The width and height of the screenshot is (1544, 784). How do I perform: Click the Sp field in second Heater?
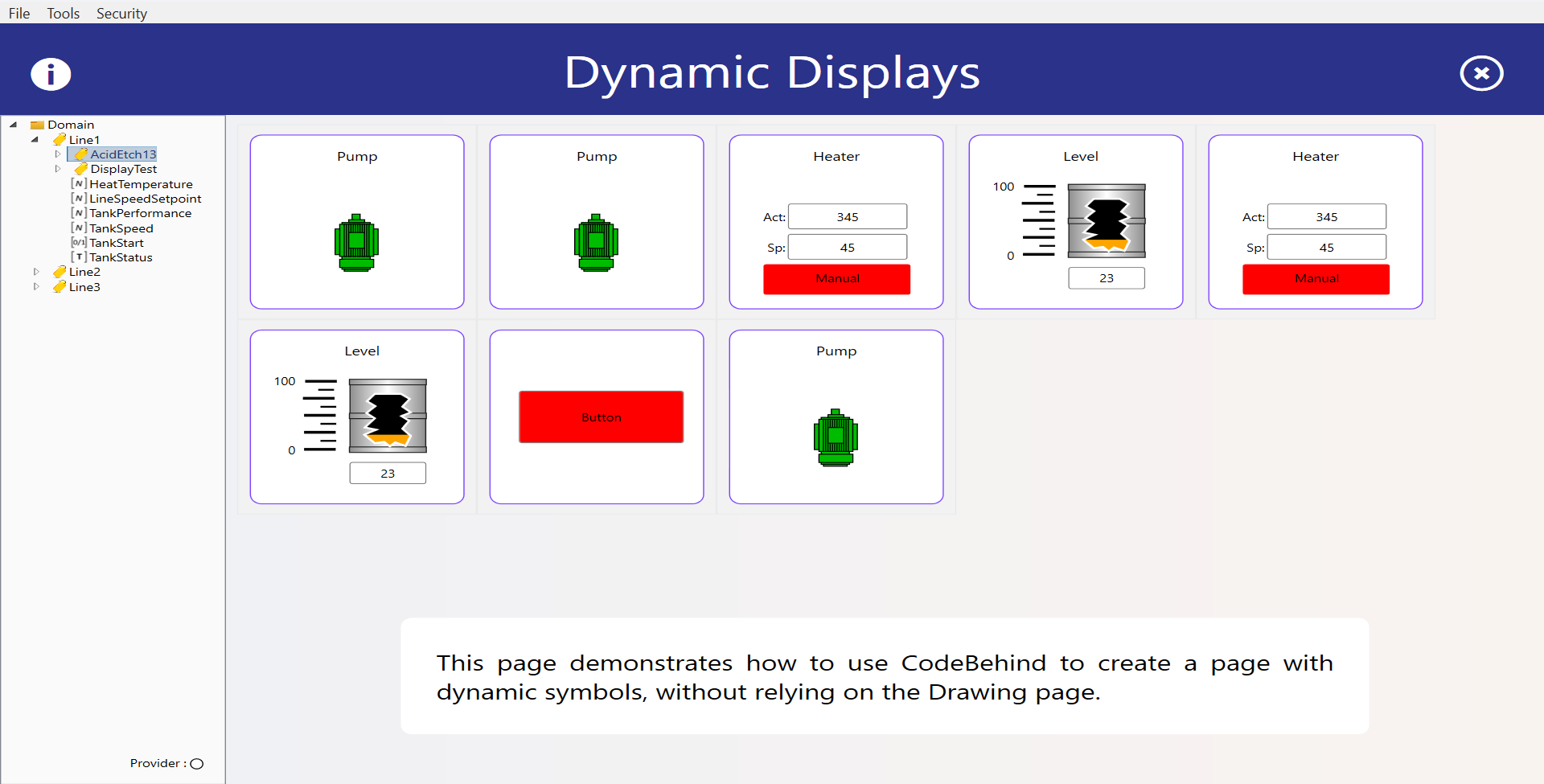[1327, 247]
